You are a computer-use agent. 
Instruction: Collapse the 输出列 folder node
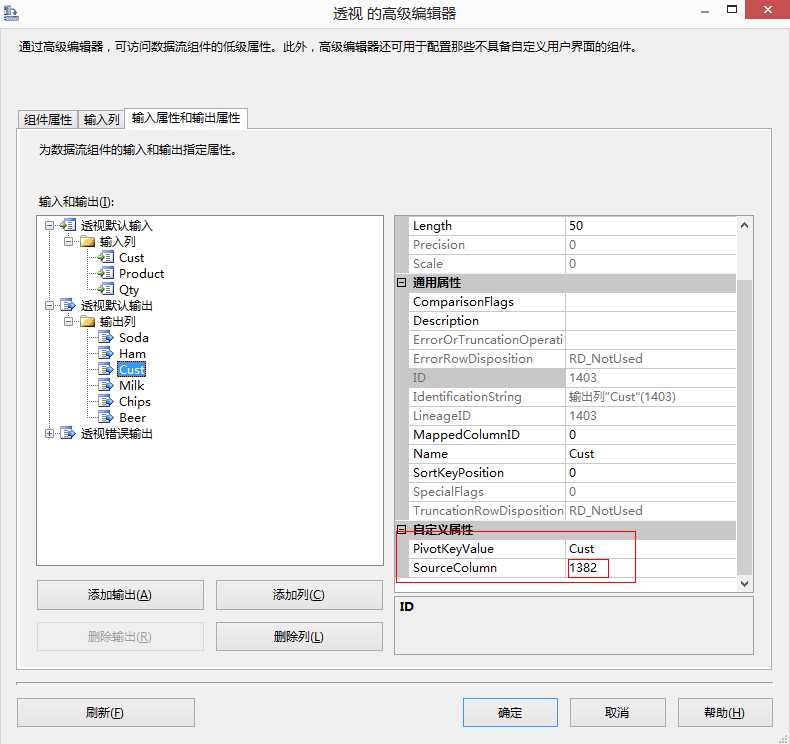pyautogui.click(x=68, y=321)
